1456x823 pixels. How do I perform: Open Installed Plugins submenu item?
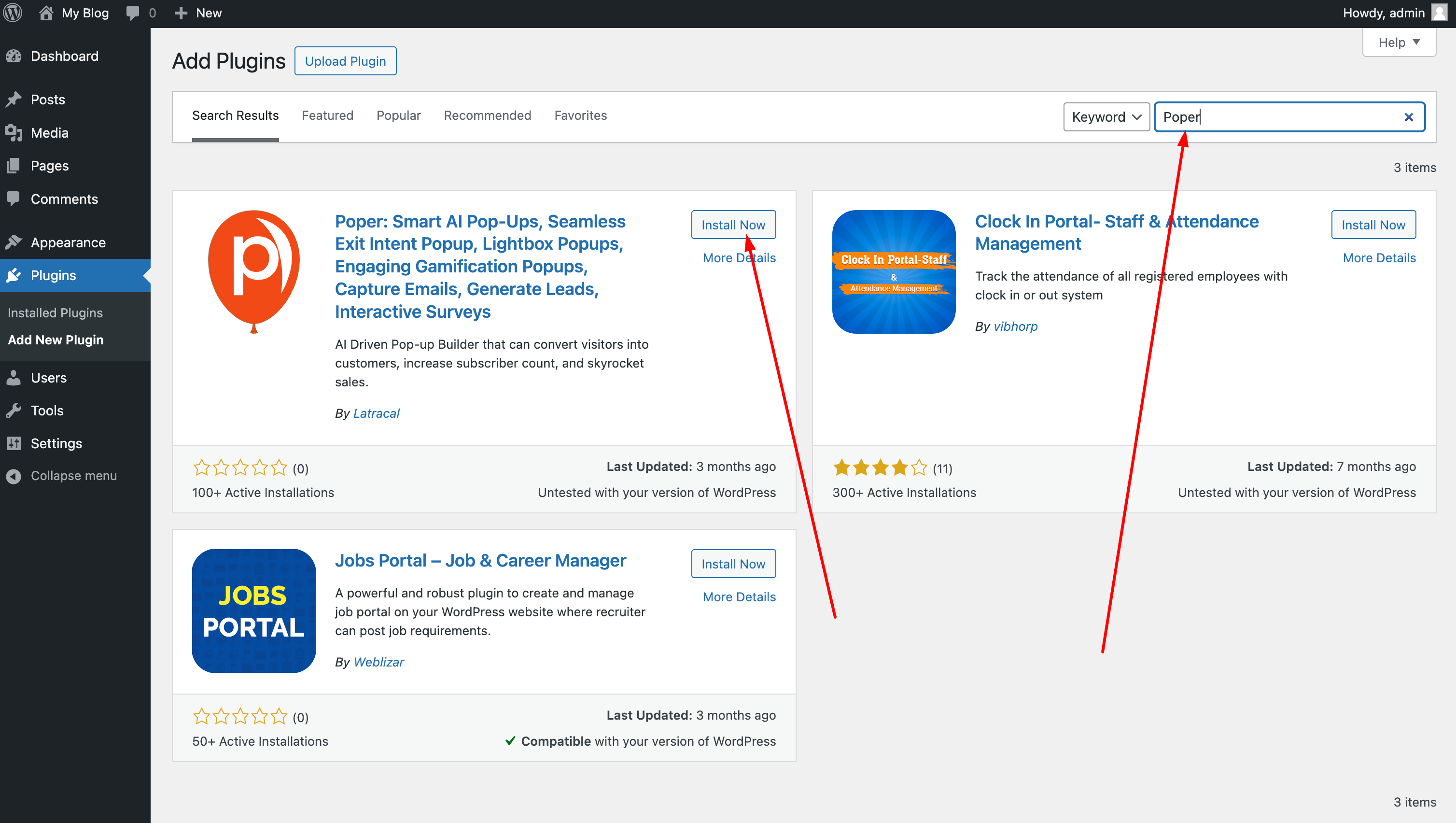56,313
